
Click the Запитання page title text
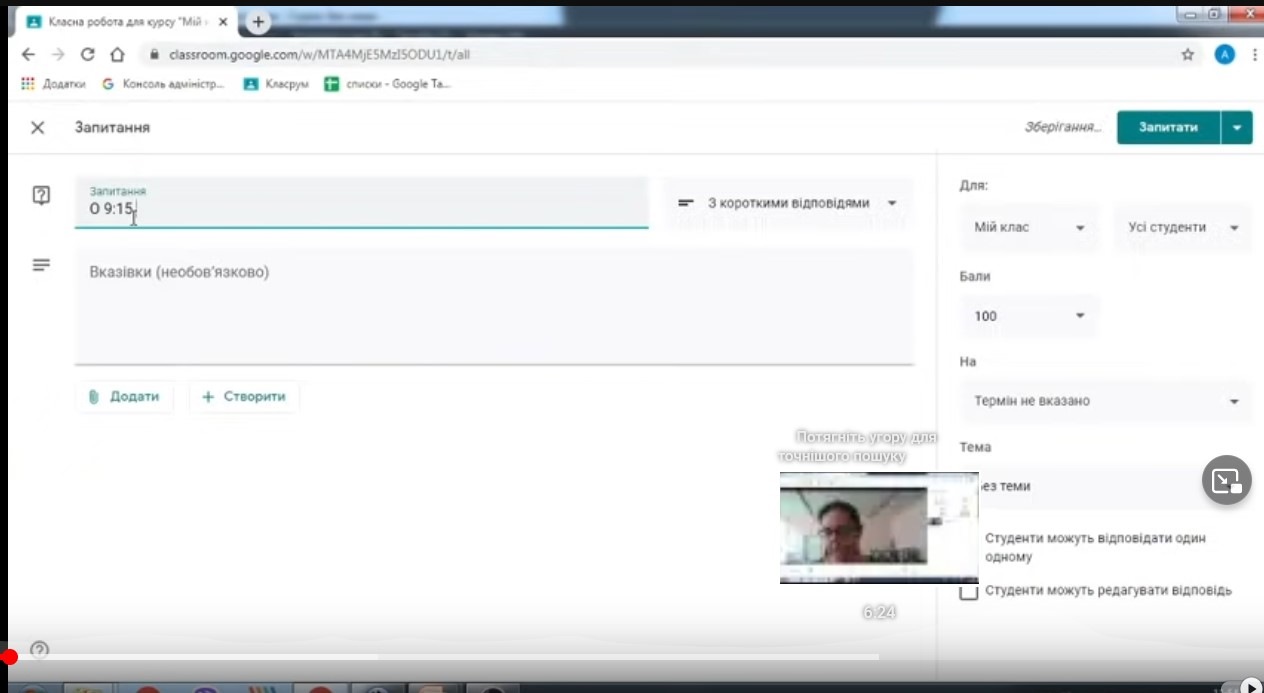[112, 128]
